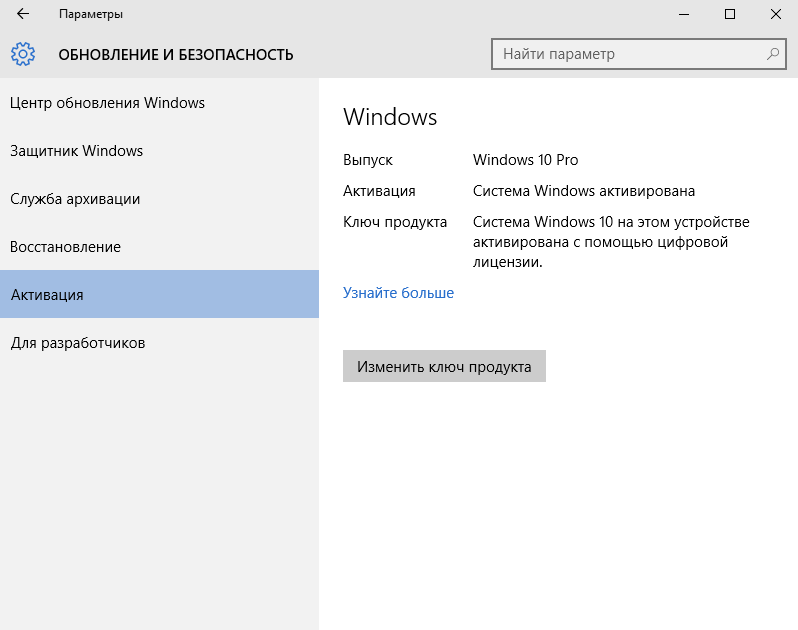Go back with the arrow icon
The image size is (798, 630).
(x=23, y=14)
